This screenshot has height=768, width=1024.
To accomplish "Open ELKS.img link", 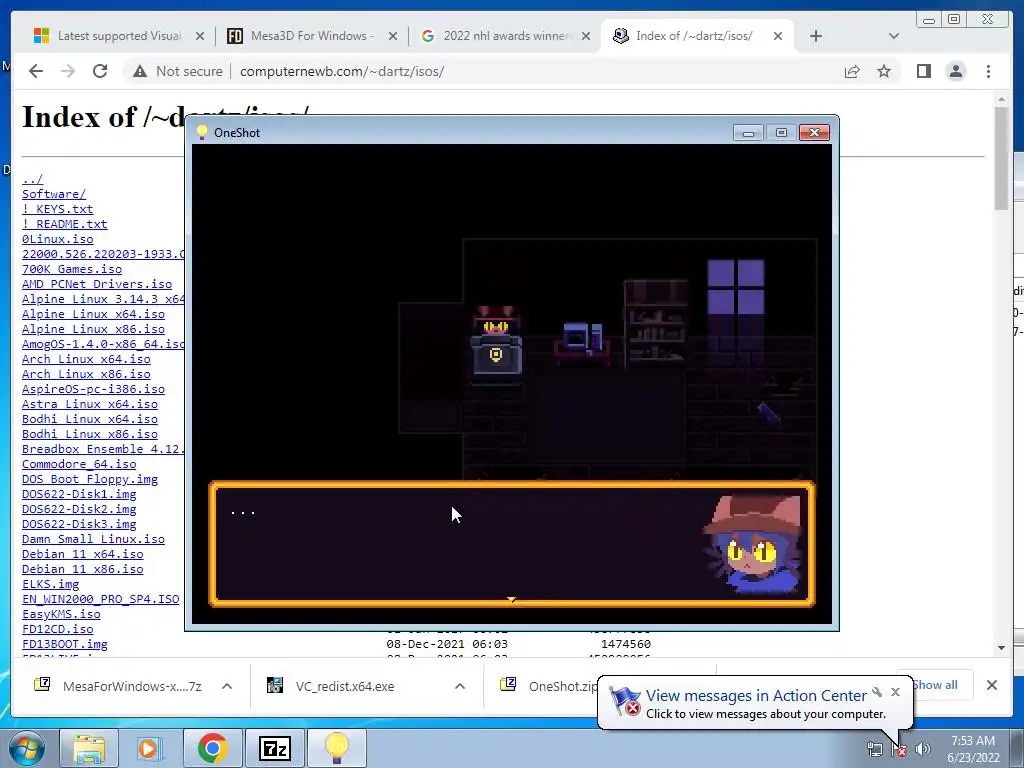I will click(x=50, y=584).
